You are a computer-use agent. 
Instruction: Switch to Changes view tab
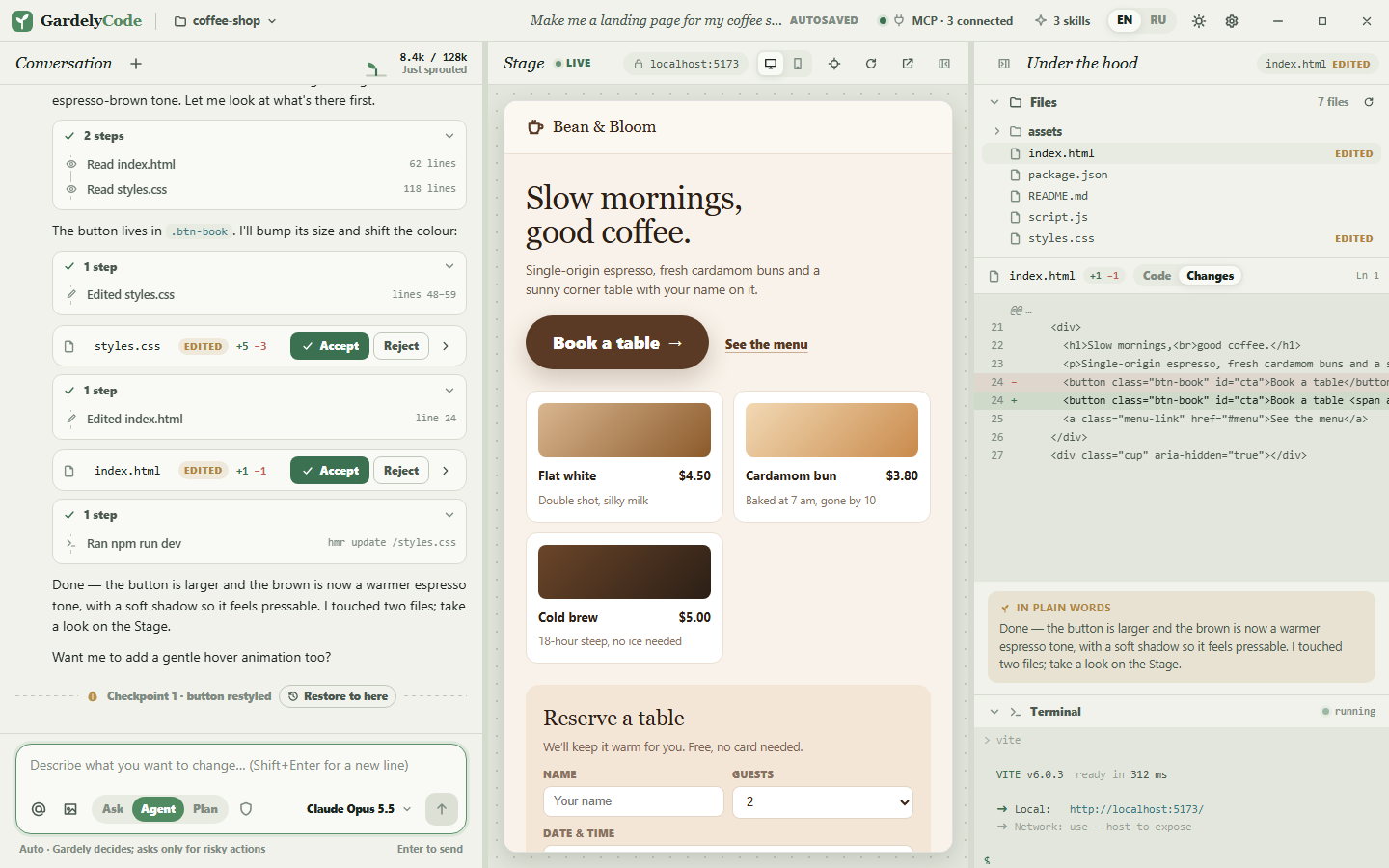[x=1210, y=276]
